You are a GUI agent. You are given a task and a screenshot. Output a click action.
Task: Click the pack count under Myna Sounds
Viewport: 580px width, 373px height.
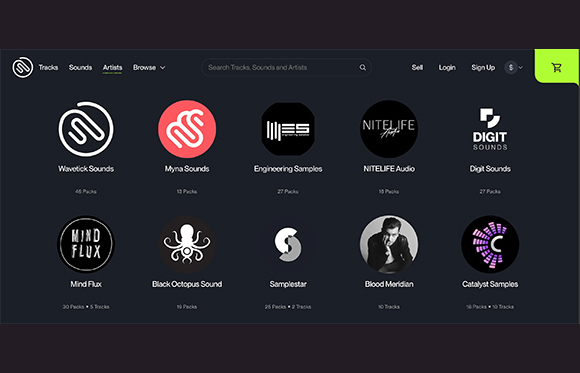(x=187, y=191)
